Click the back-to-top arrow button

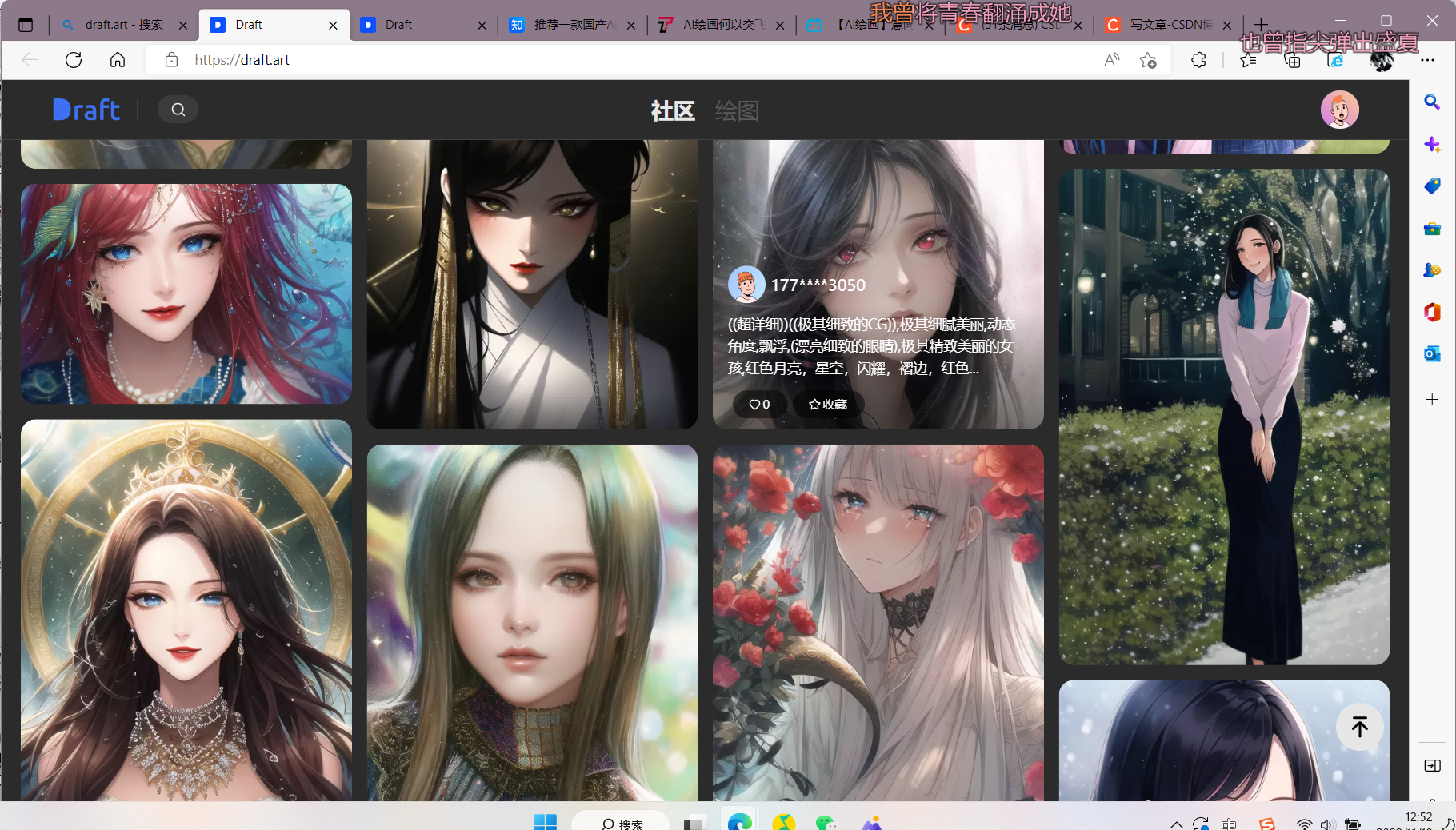click(x=1359, y=727)
